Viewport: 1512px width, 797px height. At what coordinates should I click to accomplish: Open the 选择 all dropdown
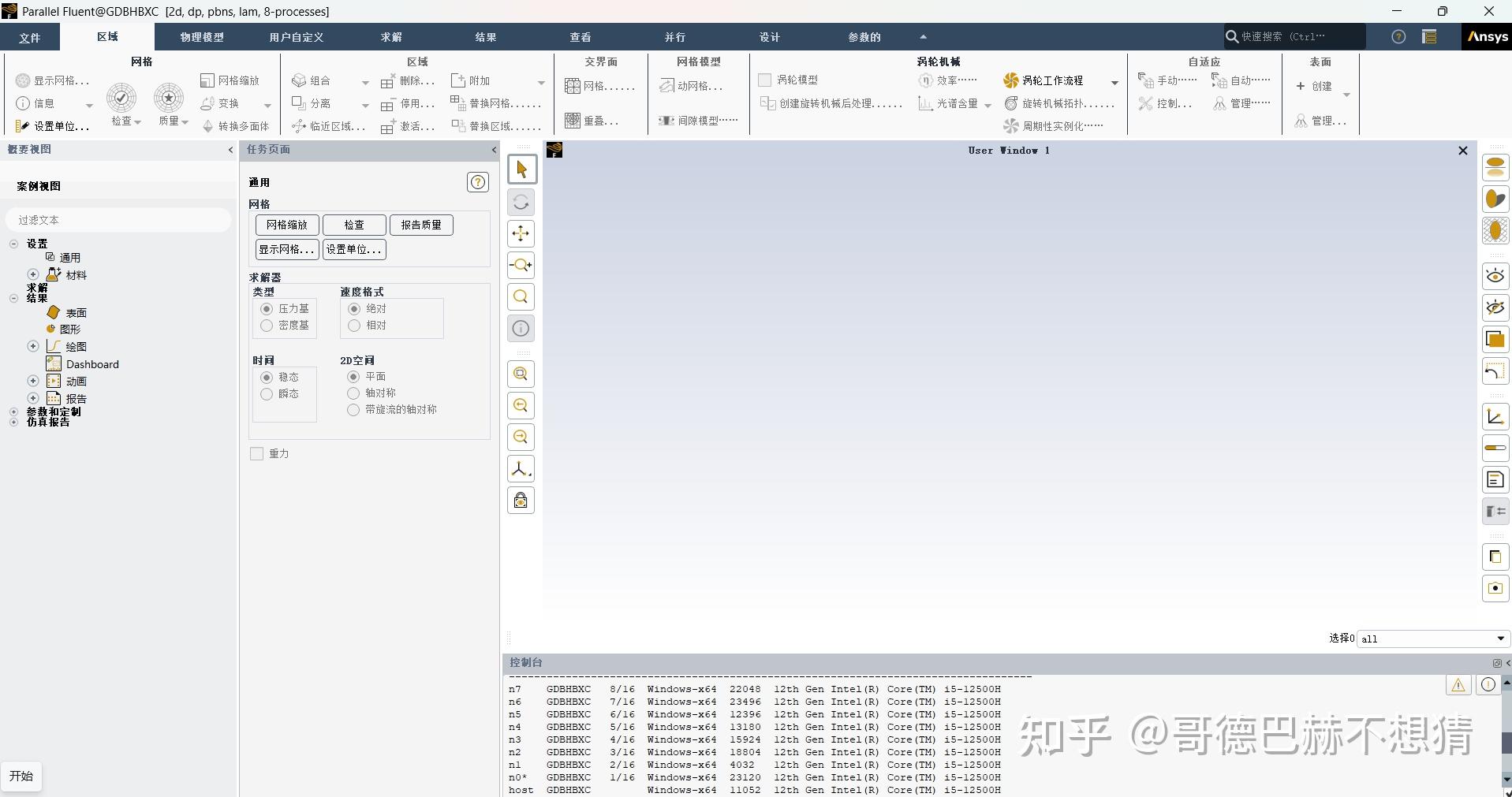pos(1432,639)
